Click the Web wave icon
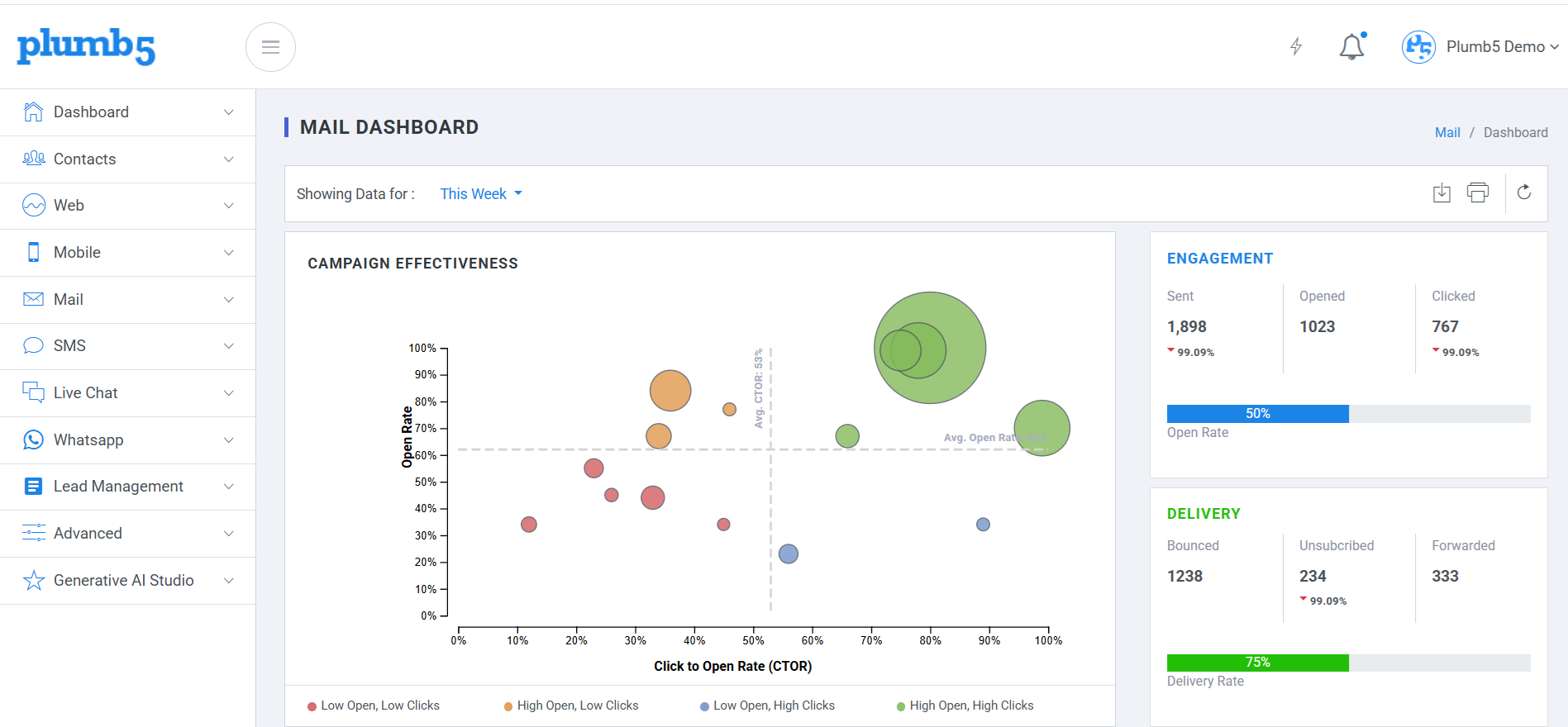Image resolution: width=1568 pixels, height=727 pixels. point(33,205)
